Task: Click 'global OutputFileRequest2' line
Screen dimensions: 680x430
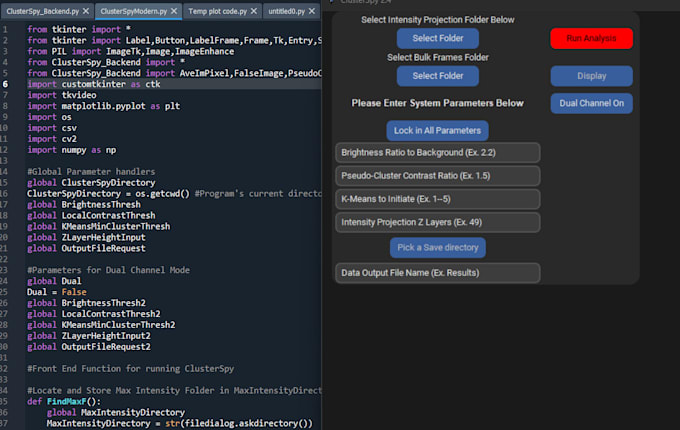Action: coord(89,347)
